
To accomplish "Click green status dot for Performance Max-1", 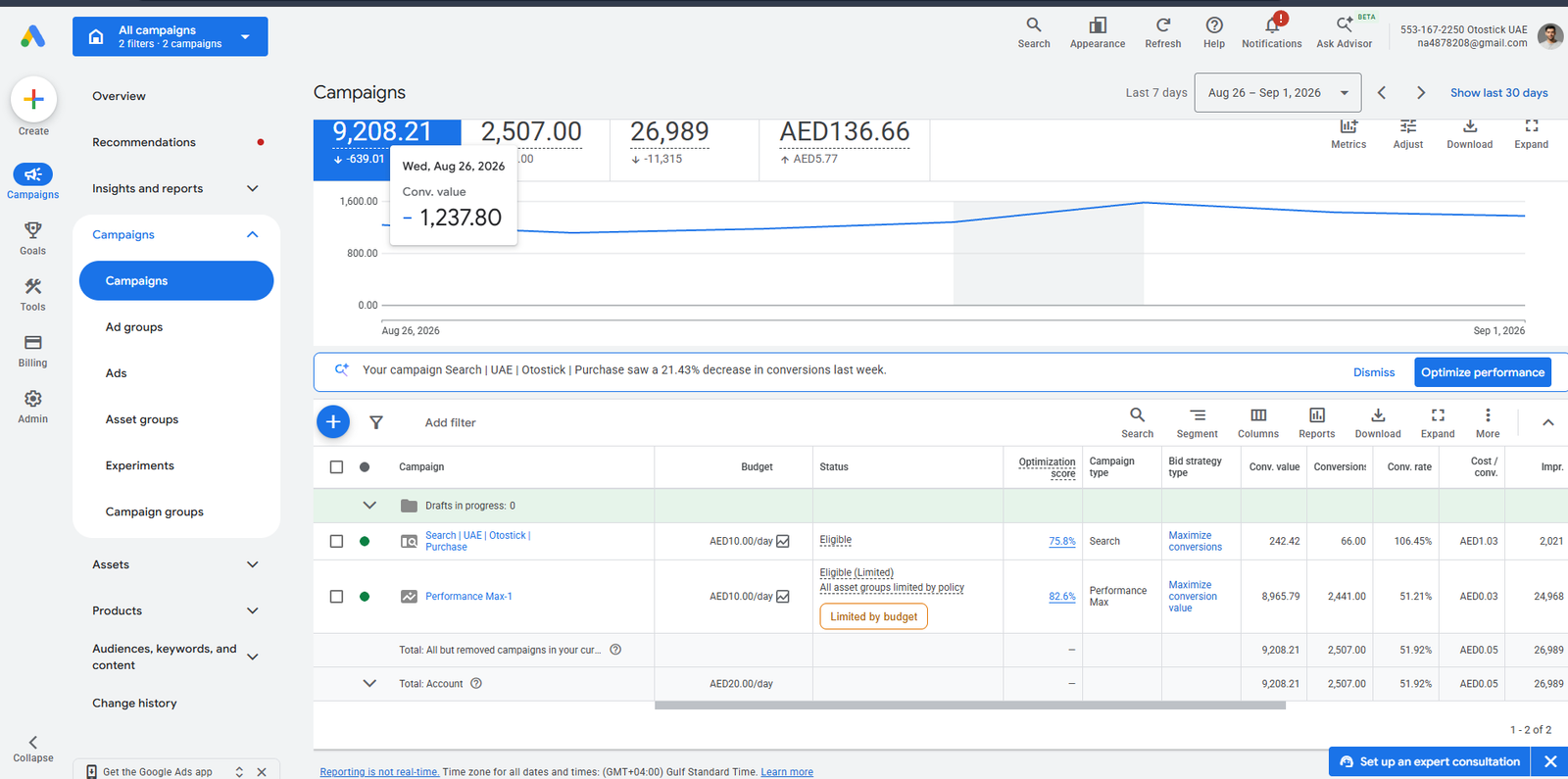I will coord(365,597).
